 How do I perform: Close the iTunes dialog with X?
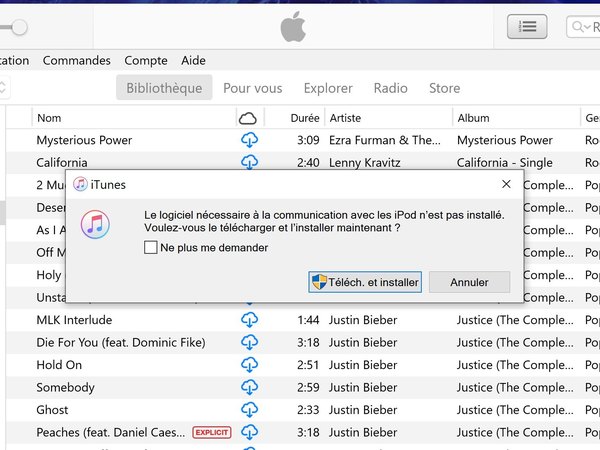pos(506,184)
